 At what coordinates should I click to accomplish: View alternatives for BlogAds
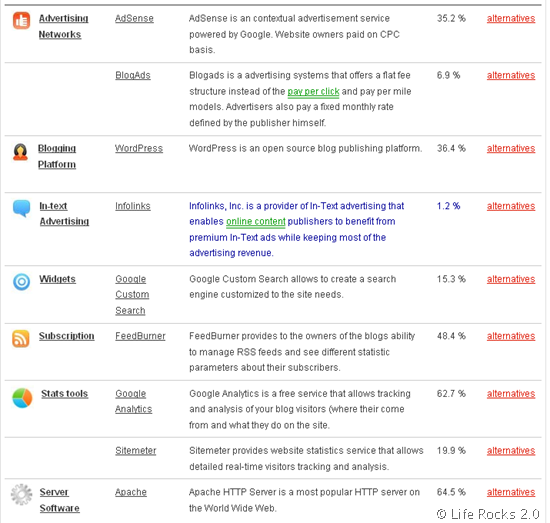click(x=511, y=75)
